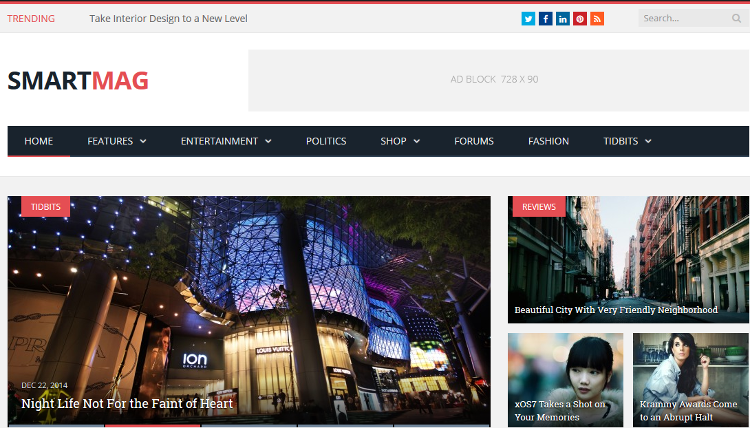Open the Entertainment menu item

click(x=219, y=141)
